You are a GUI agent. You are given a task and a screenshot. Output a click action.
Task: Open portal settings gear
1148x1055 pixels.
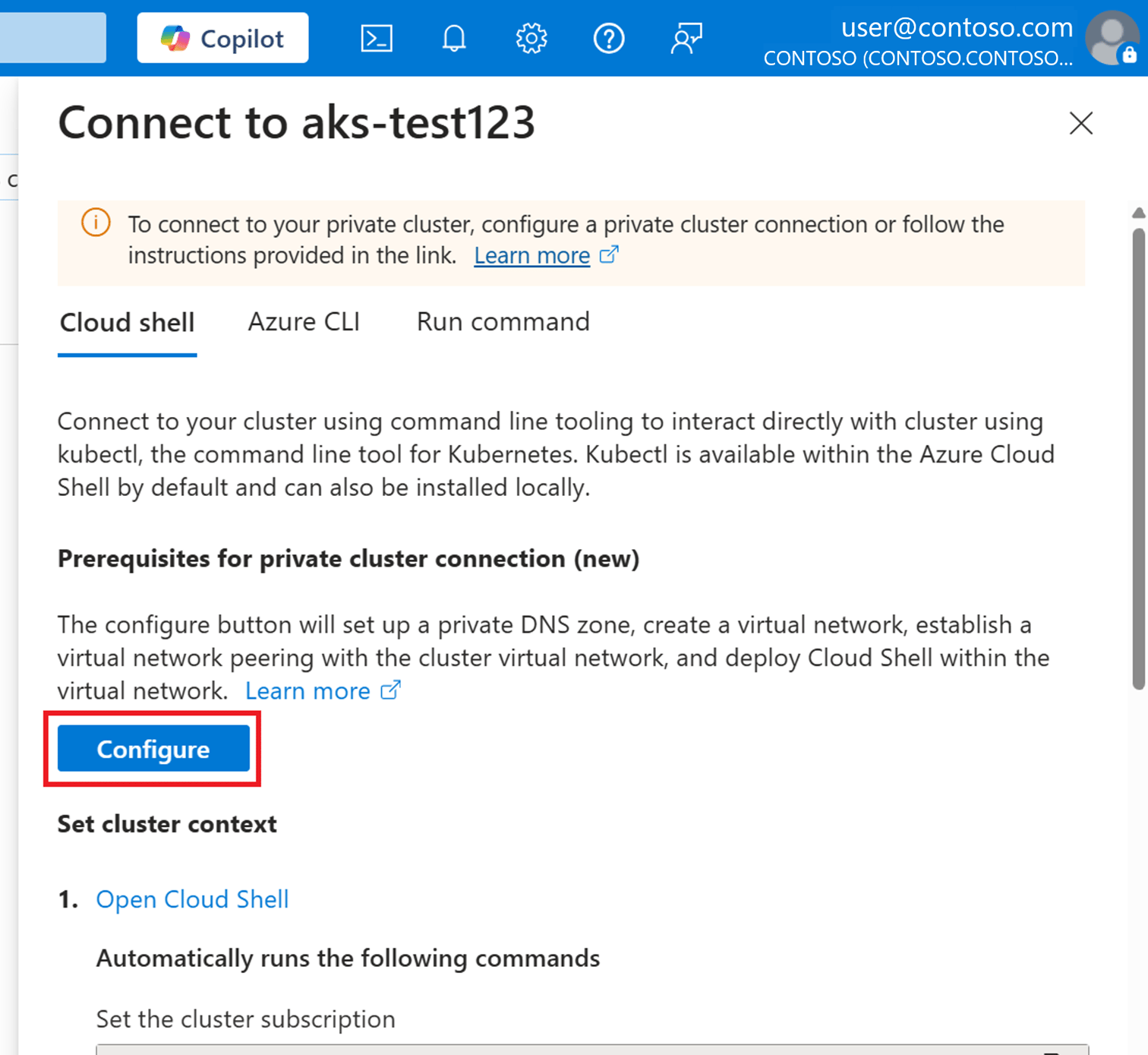click(x=531, y=38)
